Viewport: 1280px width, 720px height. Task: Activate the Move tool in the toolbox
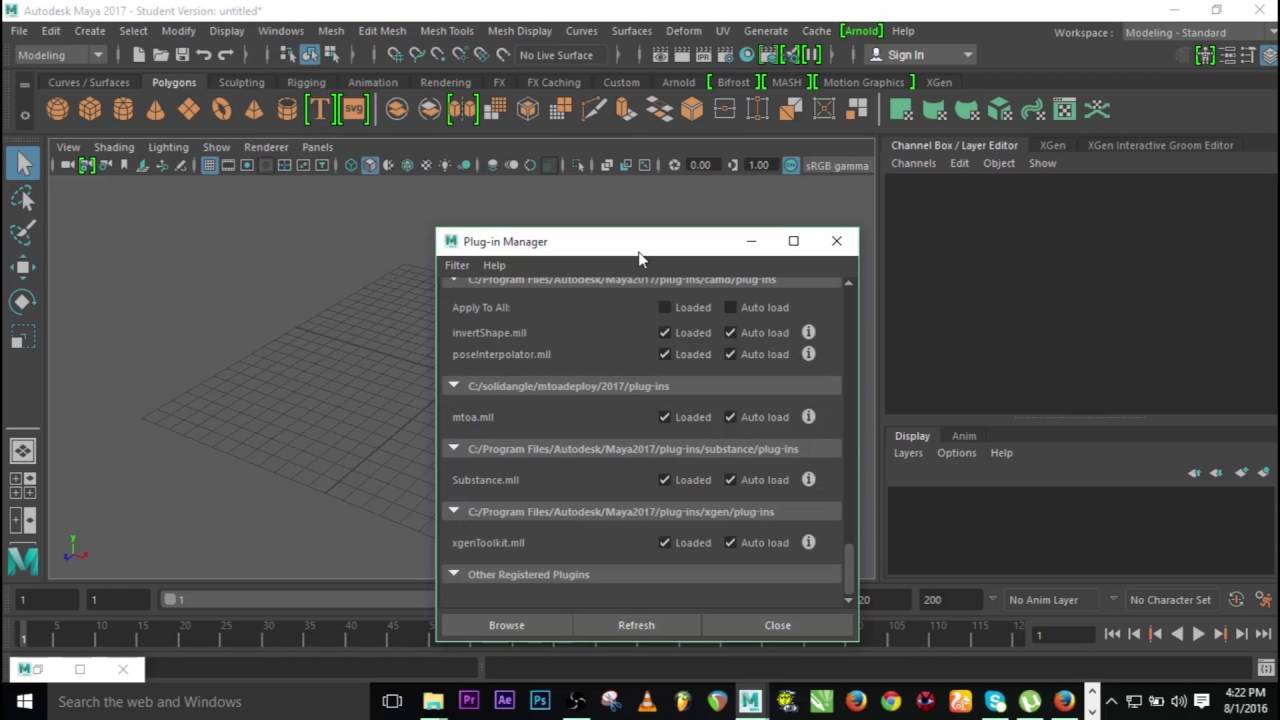(x=23, y=267)
